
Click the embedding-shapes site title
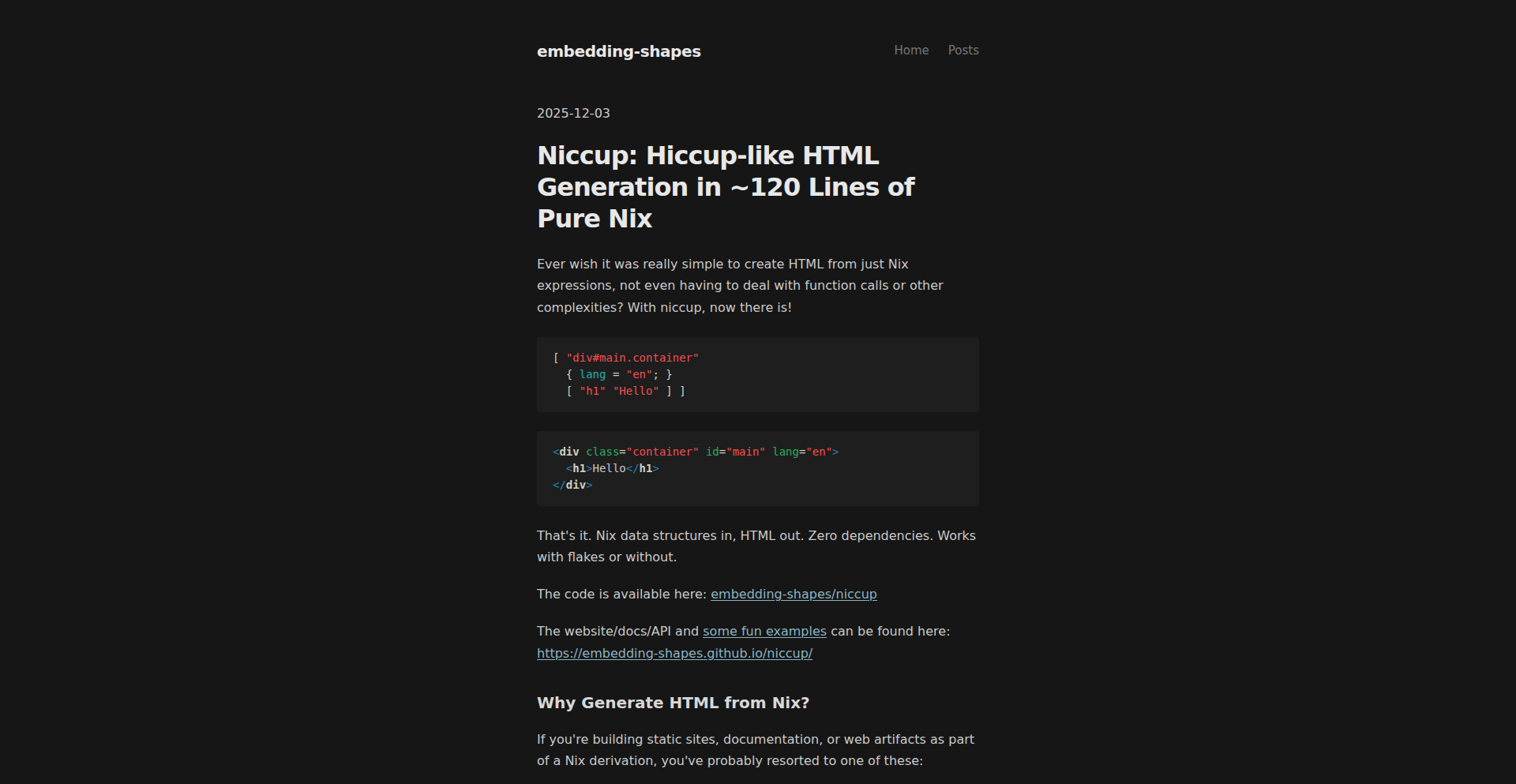point(618,51)
